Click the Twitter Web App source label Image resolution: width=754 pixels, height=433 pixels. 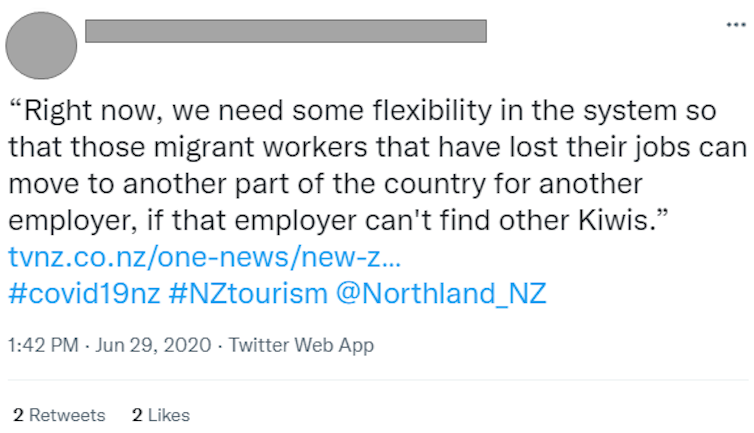(301, 345)
